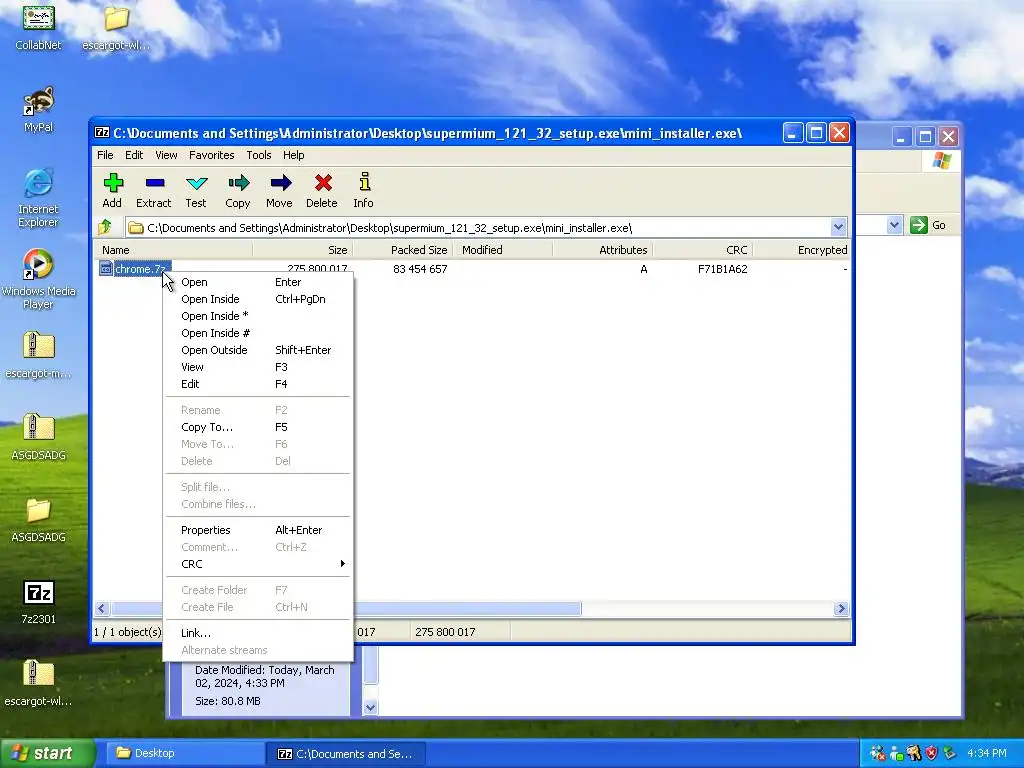Viewport: 1024px width, 768px height.
Task: Open Windows Media Player shortcut
Action: (x=39, y=280)
